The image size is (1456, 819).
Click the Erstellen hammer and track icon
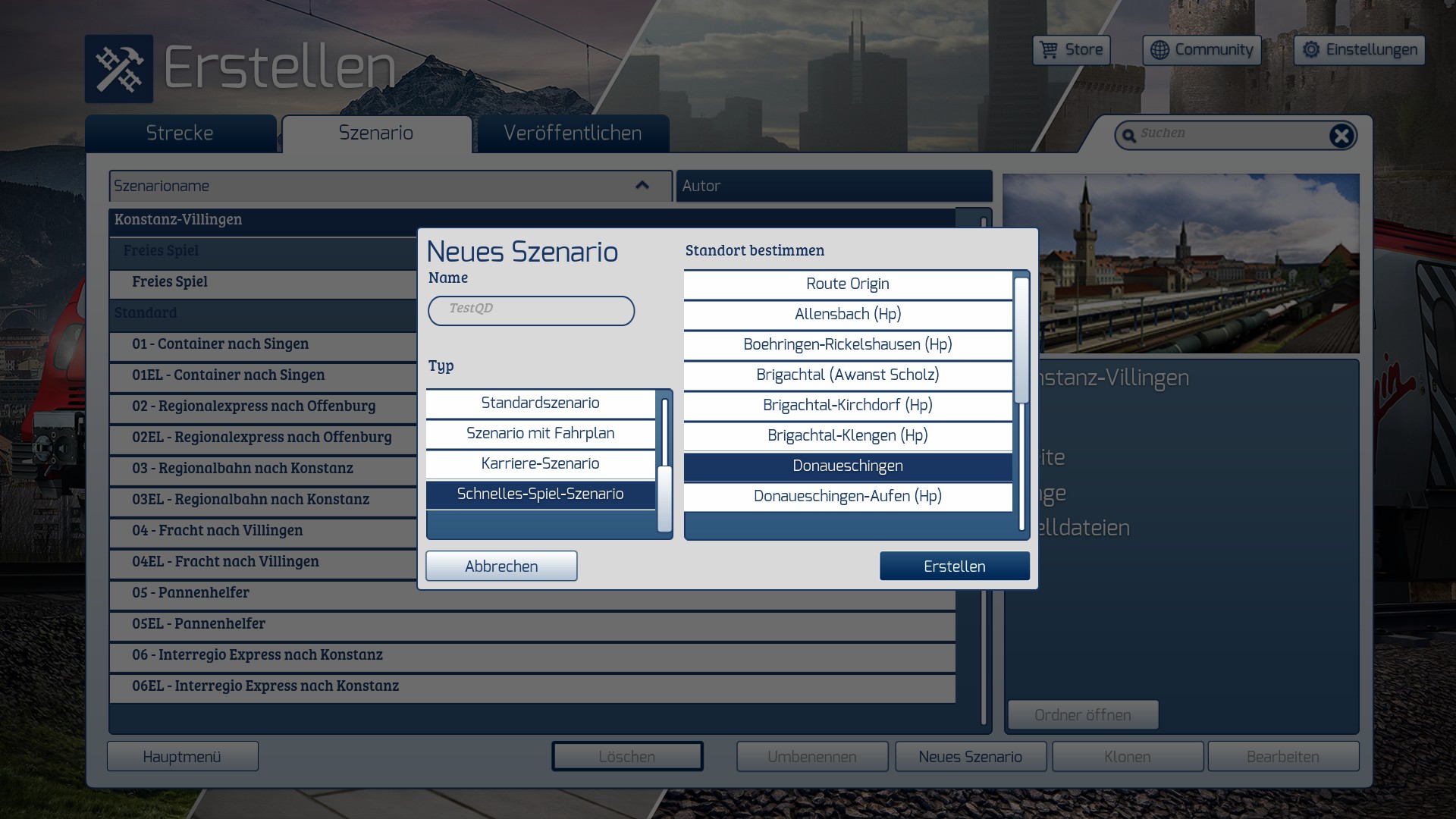(119, 69)
